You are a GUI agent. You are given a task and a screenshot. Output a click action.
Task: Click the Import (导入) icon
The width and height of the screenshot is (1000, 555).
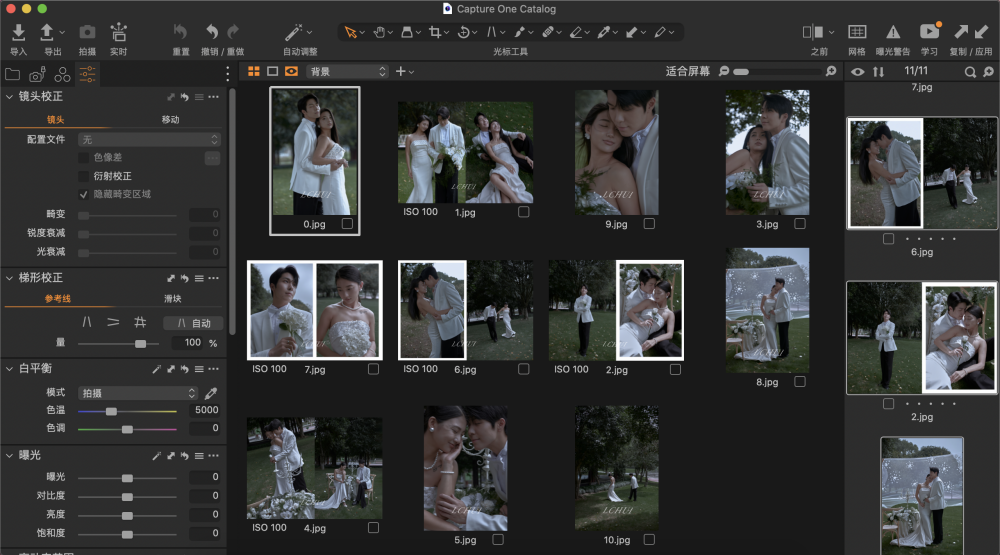pyautogui.click(x=18, y=33)
